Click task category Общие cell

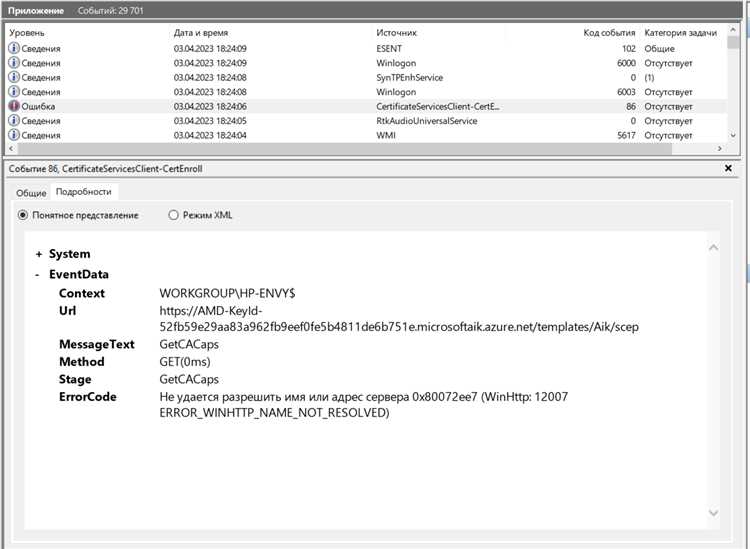coord(659,48)
